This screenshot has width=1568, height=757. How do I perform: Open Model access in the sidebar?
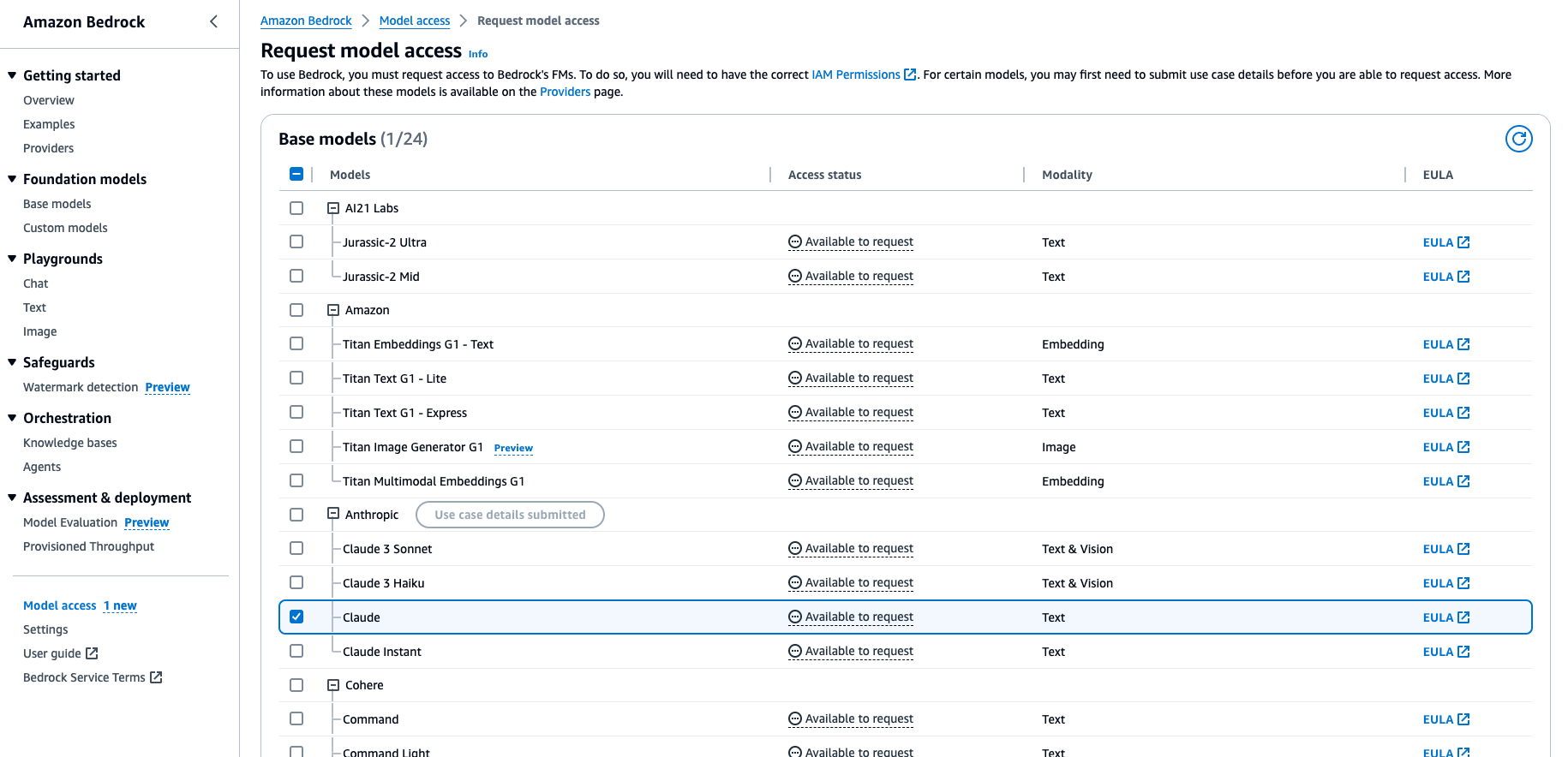click(x=60, y=605)
